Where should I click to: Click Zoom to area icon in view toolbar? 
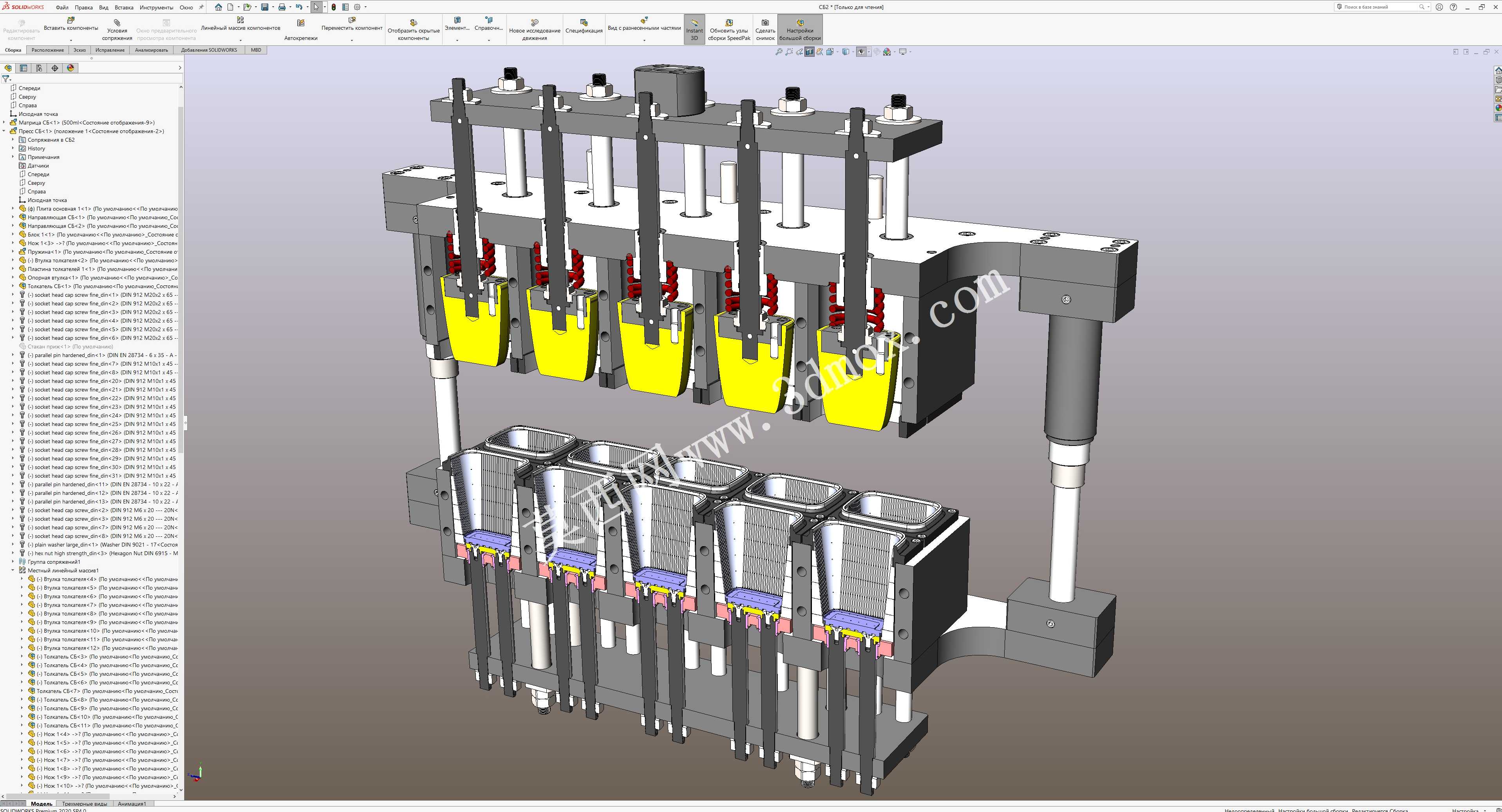coord(789,52)
